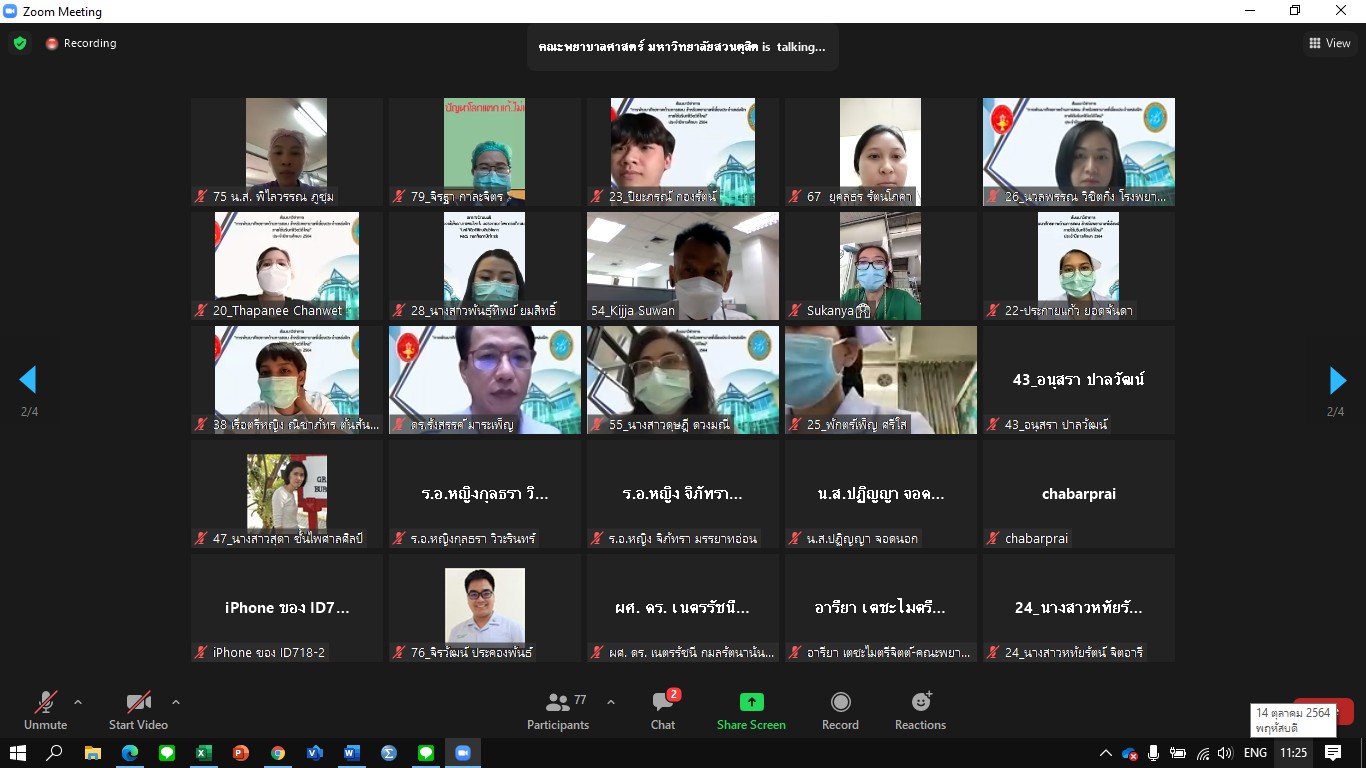The image size is (1366, 768).
Task: Open Windows notification center
Action: pyautogui.click(x=1333, y=753)
